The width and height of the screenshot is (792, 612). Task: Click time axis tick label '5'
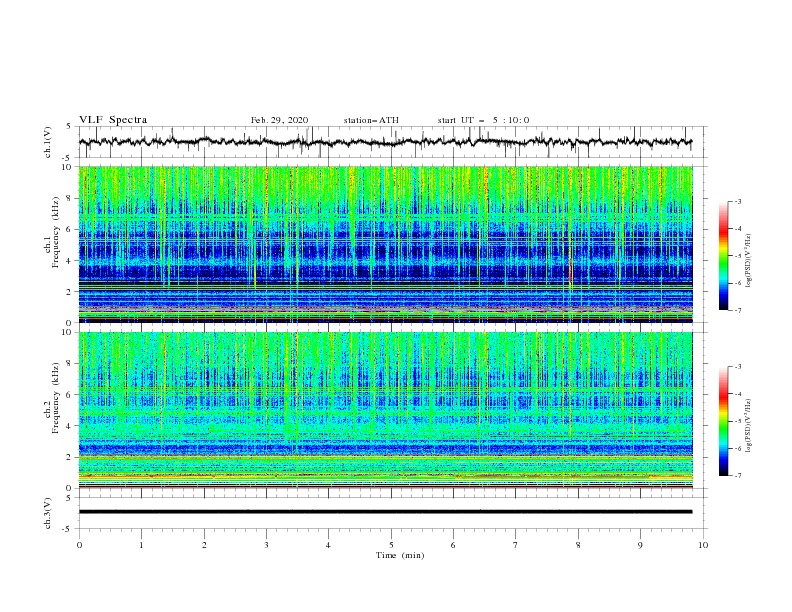pos(391,545)
